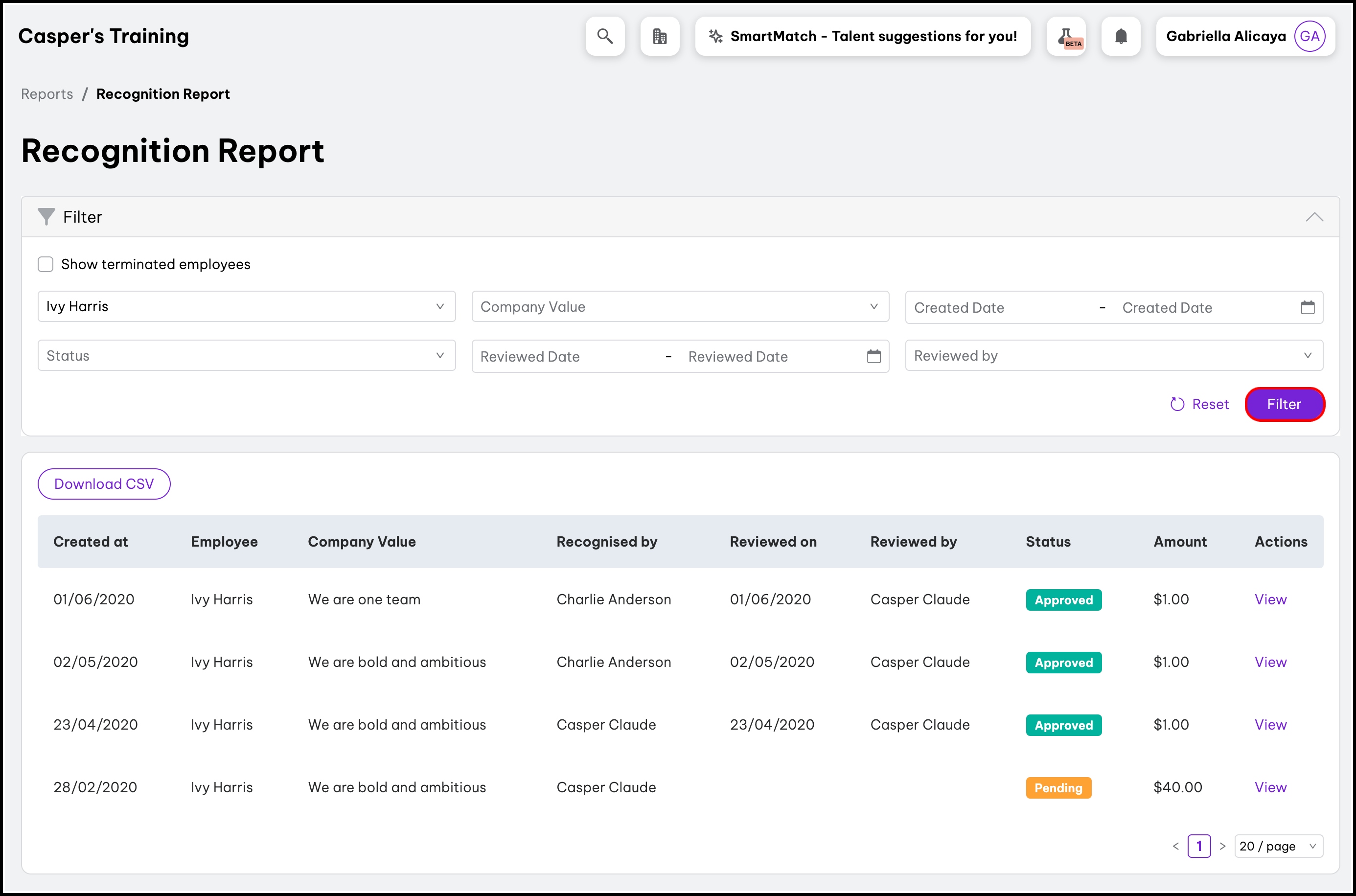Viewport: 1356px width, 896px height.
Task: Open the company building icon
Action: 660,36
